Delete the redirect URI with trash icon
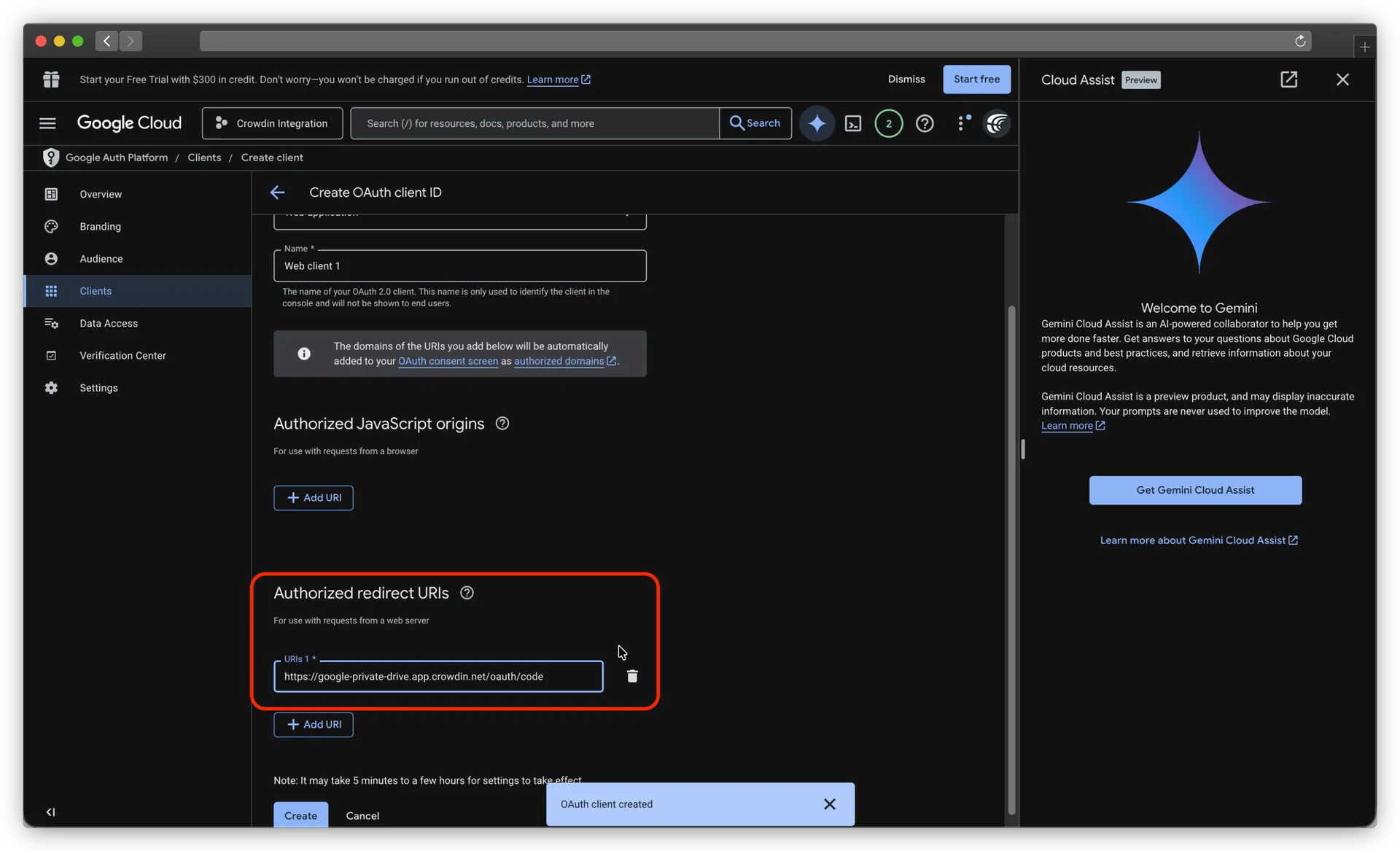Screen dimensions: 1400x851 coord(631,676)
